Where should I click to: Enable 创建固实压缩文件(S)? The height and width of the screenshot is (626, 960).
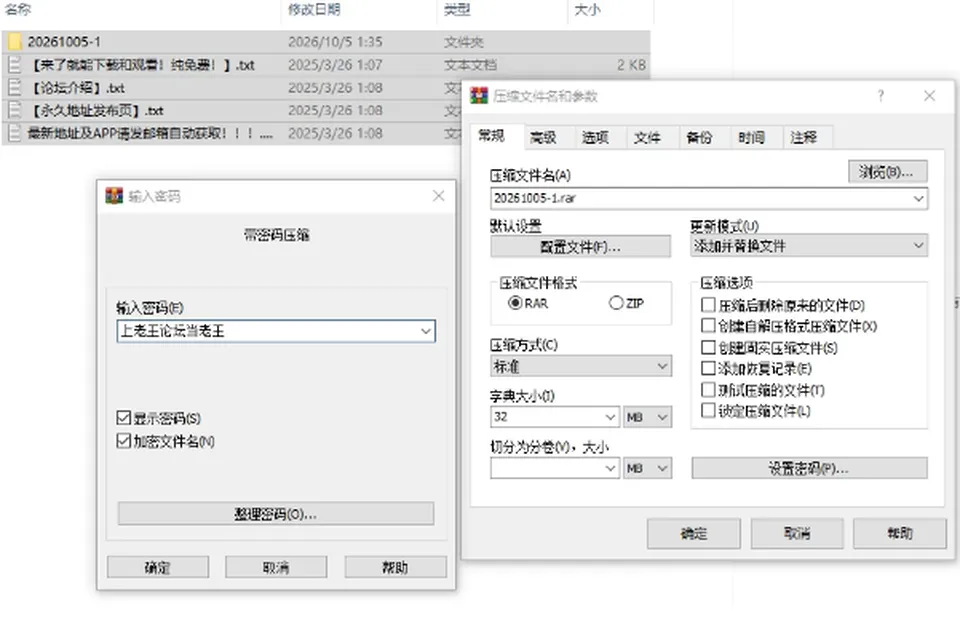[x=708, y=347]
